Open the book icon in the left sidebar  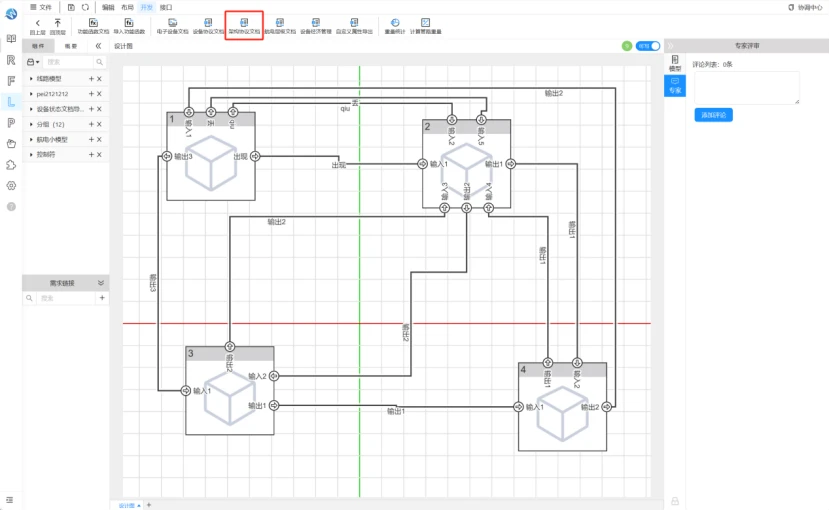pos(11,39)
